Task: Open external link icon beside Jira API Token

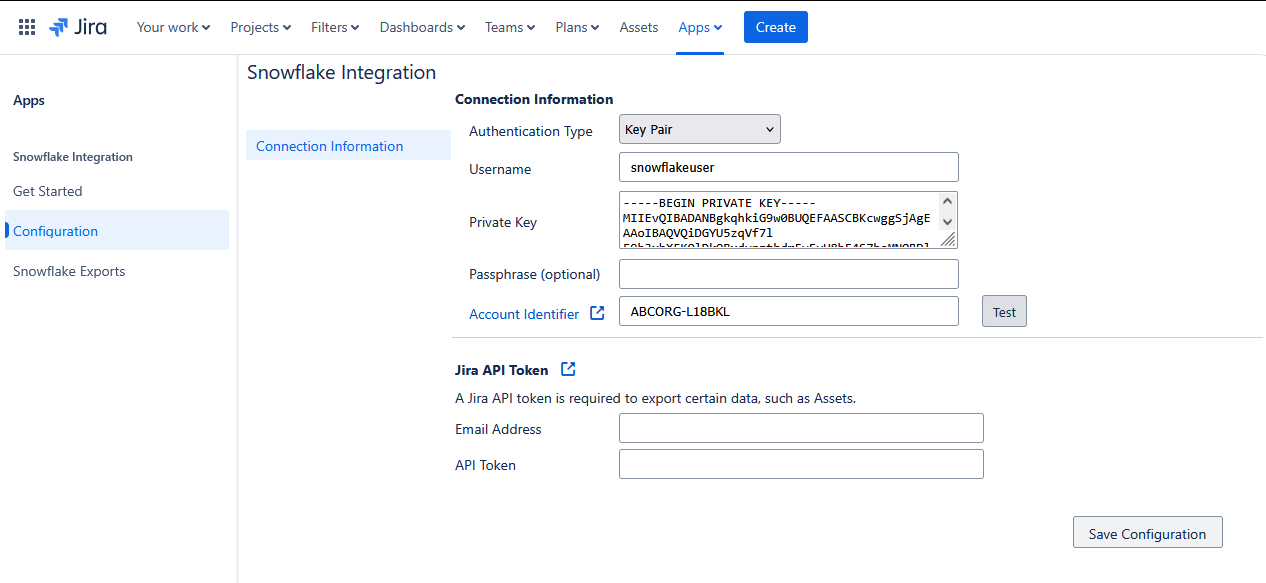Action: [x=568, y=369]
